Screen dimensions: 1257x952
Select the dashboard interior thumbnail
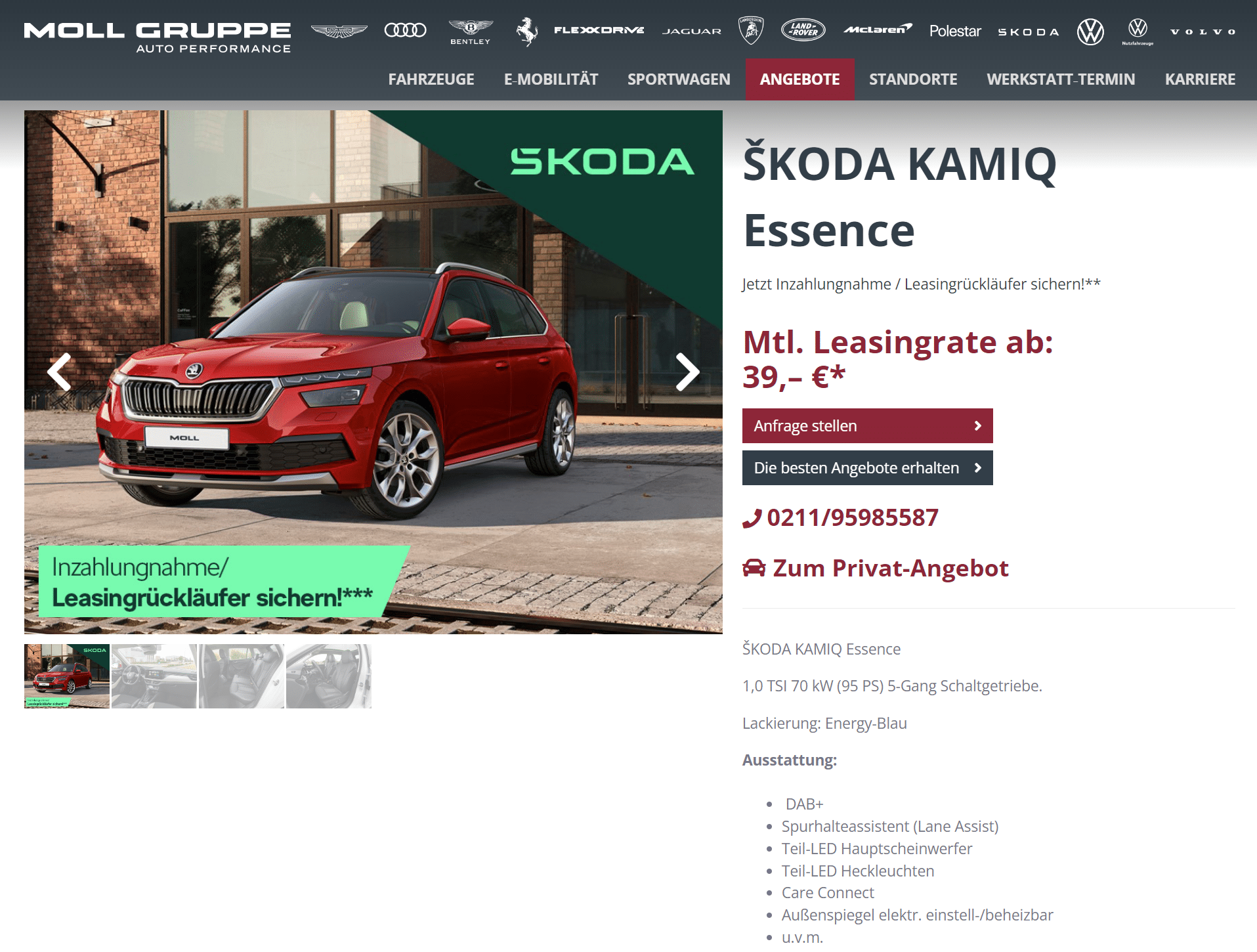[x=154, y=676]
